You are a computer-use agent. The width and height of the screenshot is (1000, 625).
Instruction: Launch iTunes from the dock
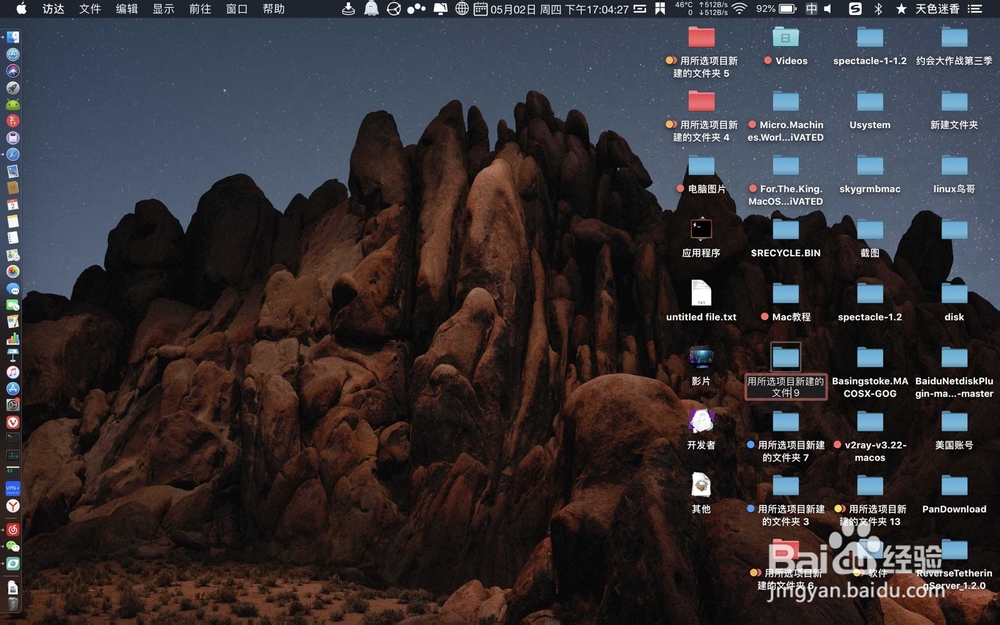(x=13, y=372)
